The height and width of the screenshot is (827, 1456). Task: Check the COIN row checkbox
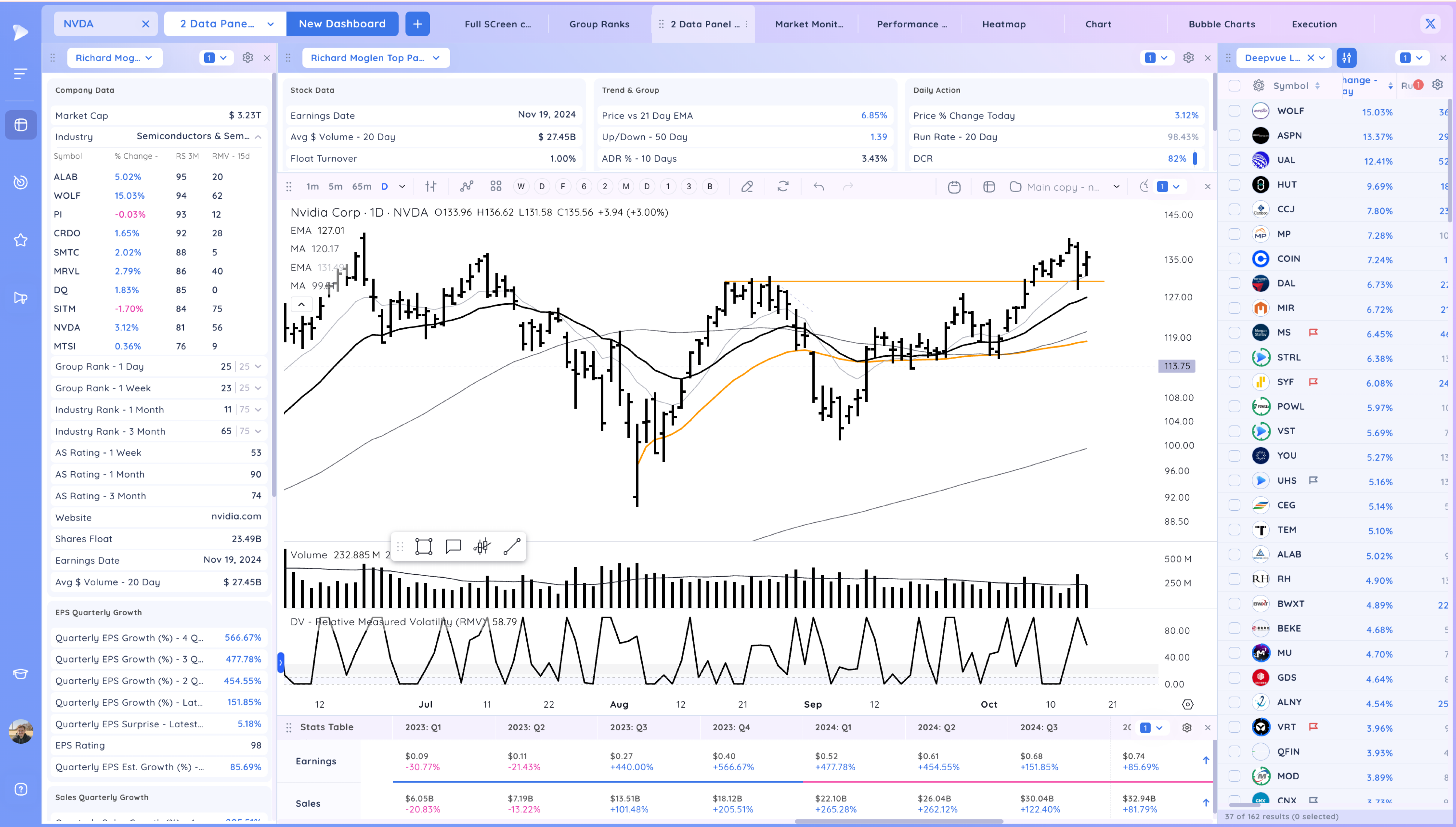1235,258
